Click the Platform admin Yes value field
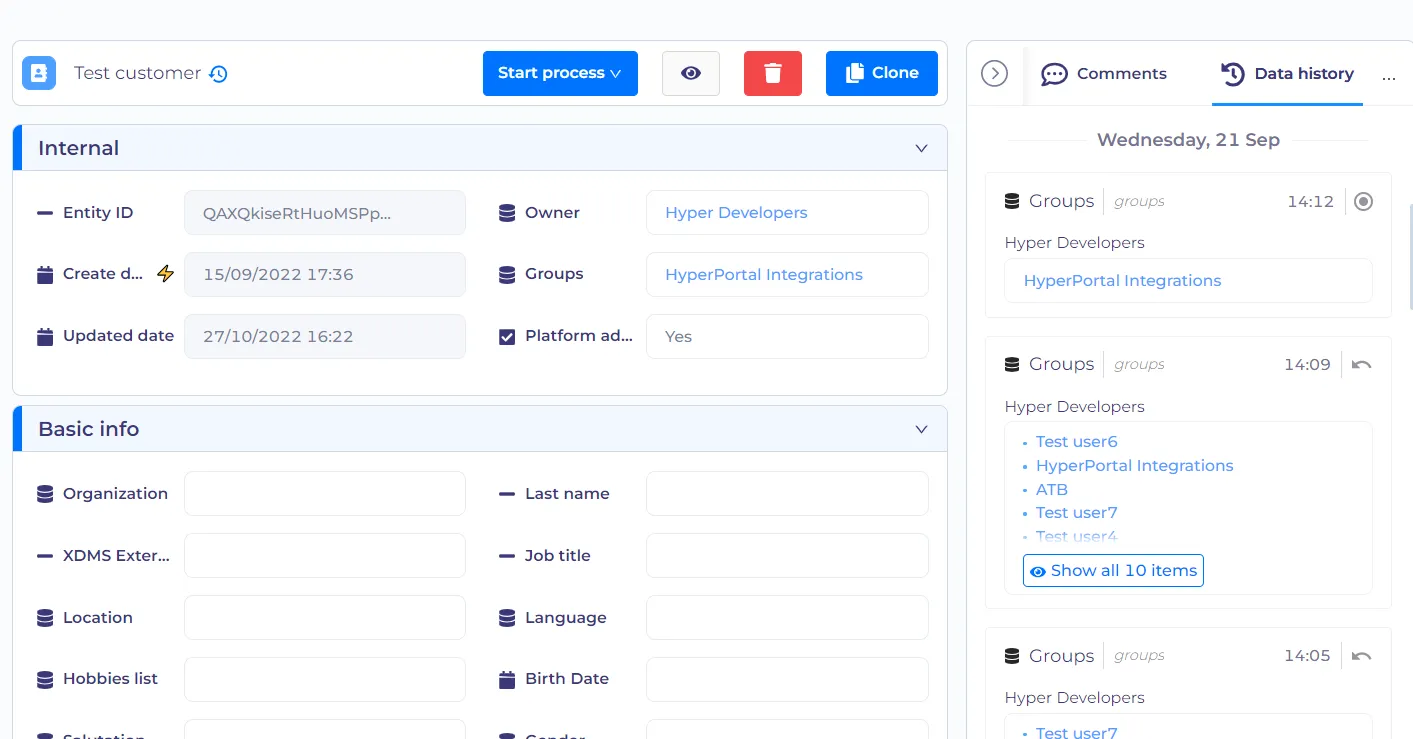Viewport: 1413px width, 739px height. 787,337
